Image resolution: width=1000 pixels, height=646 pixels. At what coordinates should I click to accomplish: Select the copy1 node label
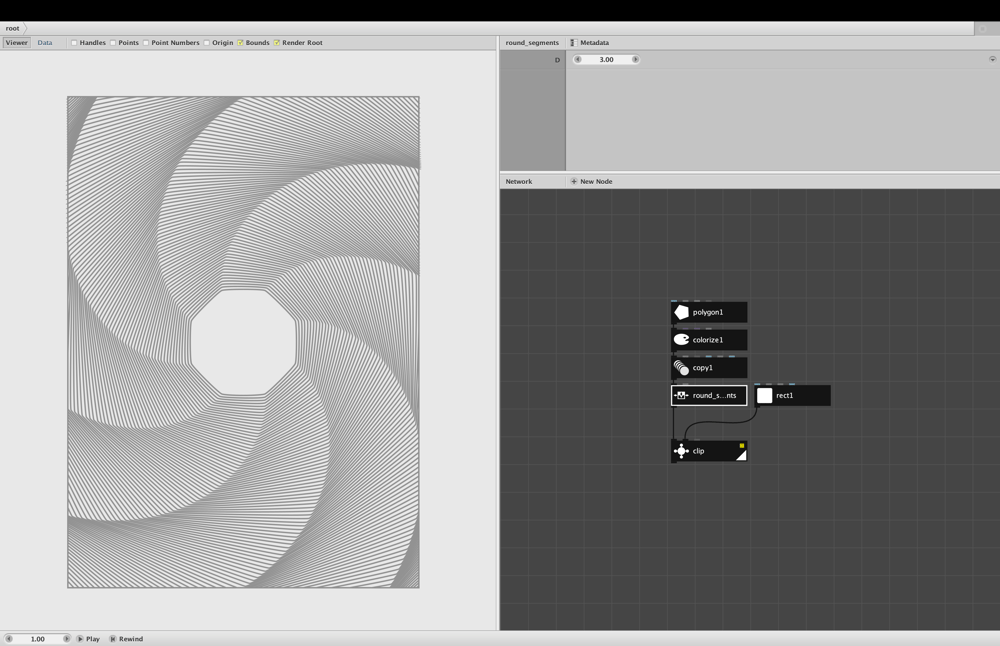[x=703, y=367]
